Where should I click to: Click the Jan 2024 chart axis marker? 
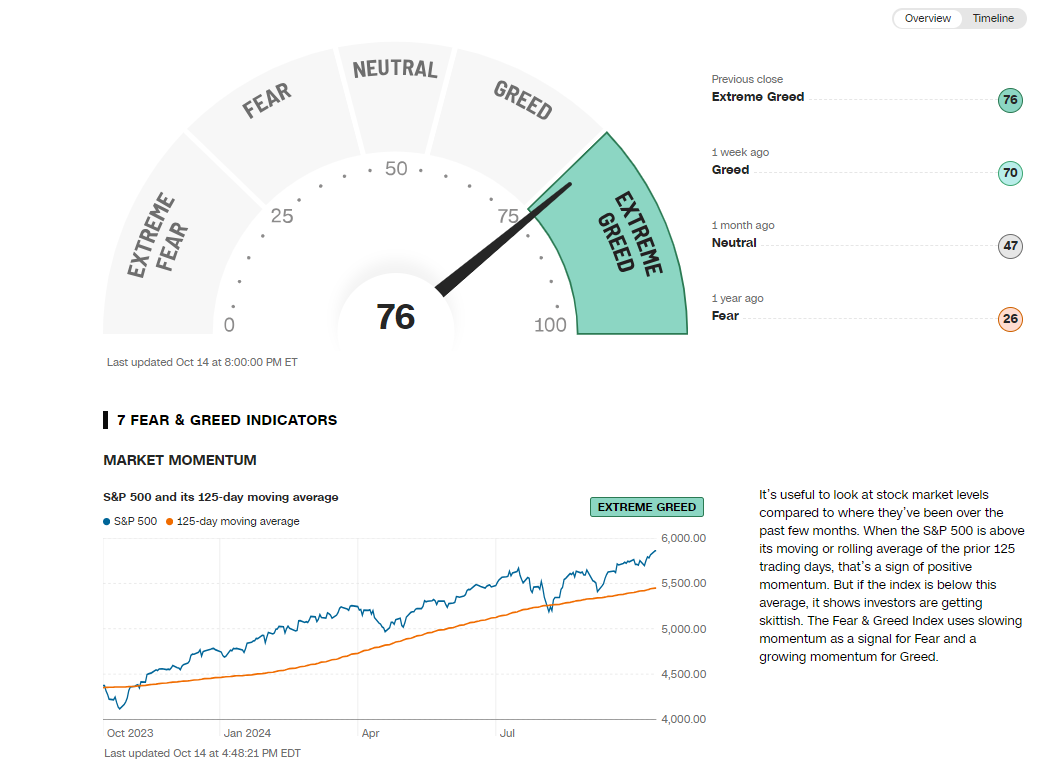247,733
